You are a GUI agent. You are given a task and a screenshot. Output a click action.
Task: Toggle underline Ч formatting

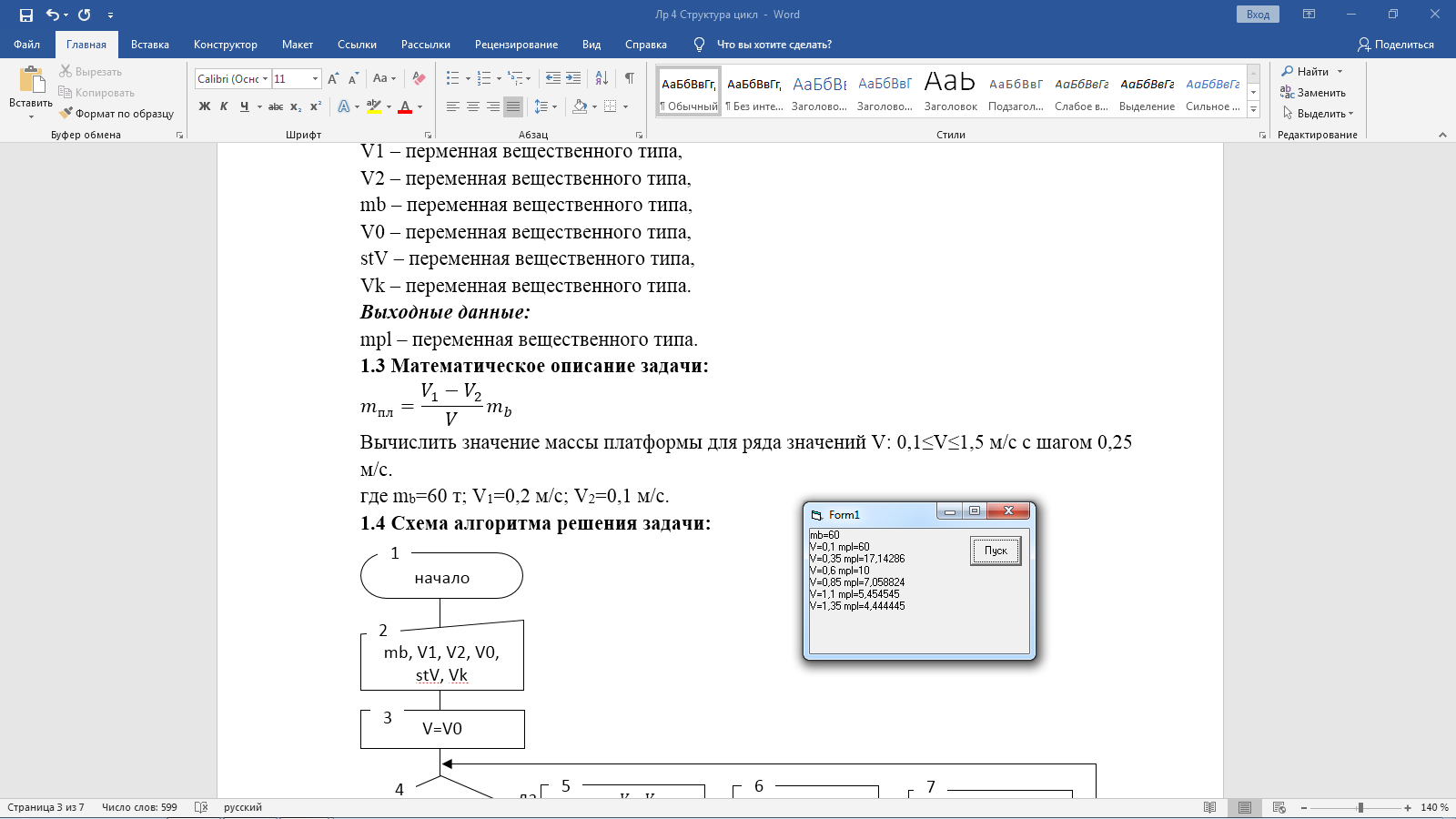244,106
